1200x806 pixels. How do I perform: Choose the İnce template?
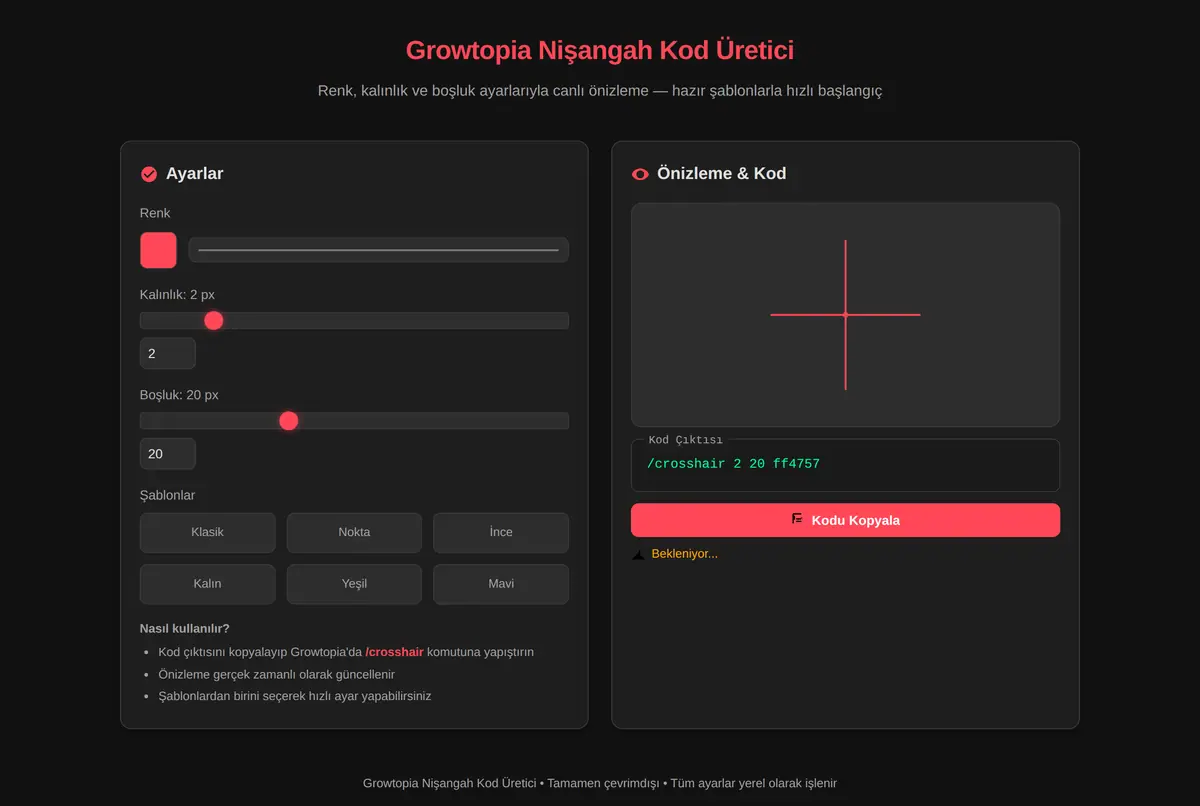coord(501,532)
